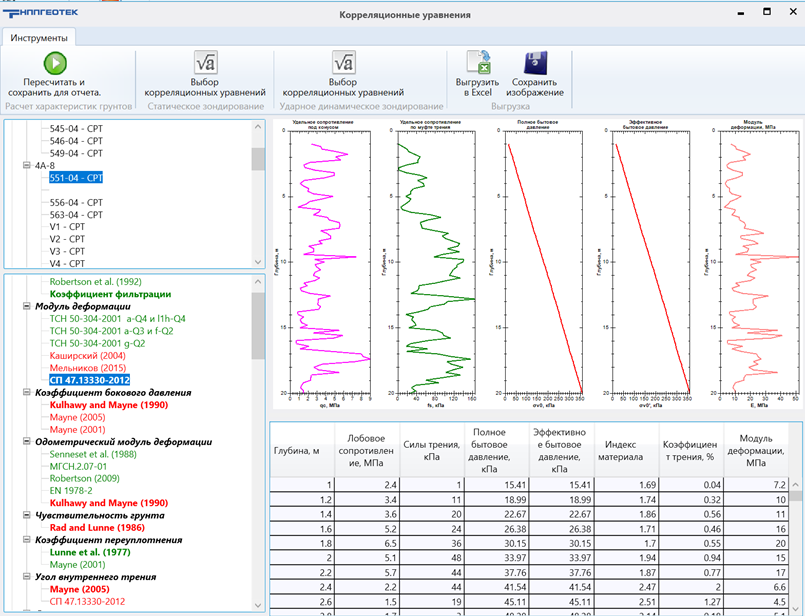Collapse the 4A-8 tree node
This screenshot has height=616, width=805.
click(26, 166)
